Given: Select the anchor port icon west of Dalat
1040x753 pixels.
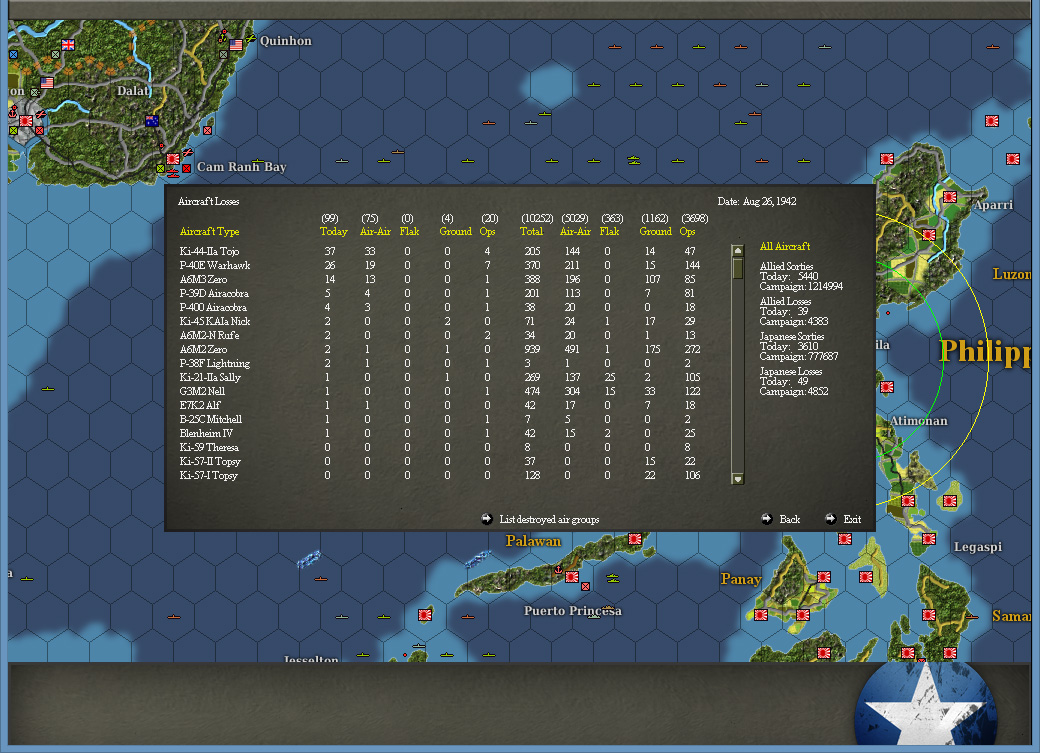Looking at the screenshot, I should pos(12,113).
